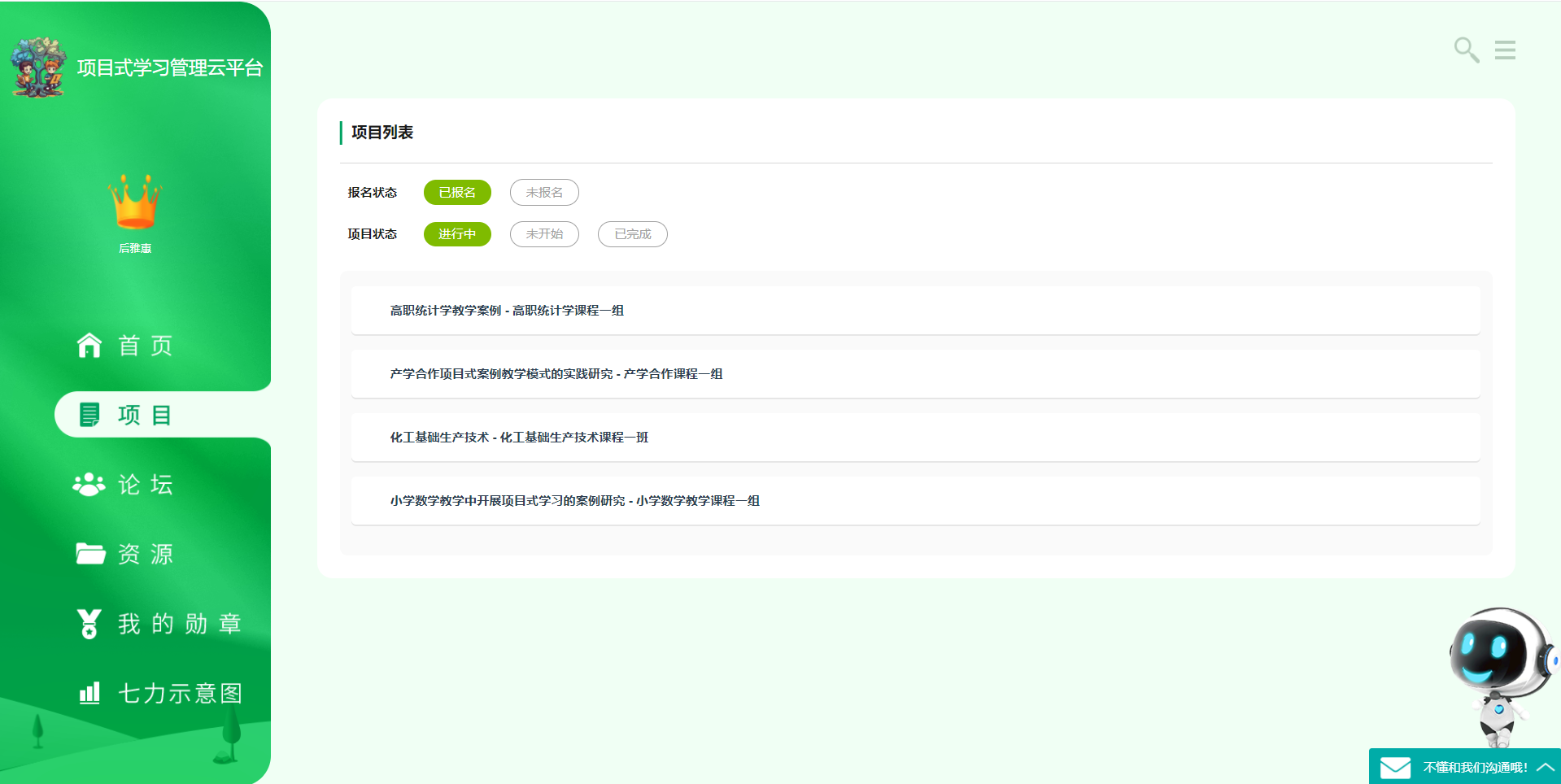The width and height of the screenshot is (1561, 784).
Task: Click the platform logo image
Action: point(38,68)
